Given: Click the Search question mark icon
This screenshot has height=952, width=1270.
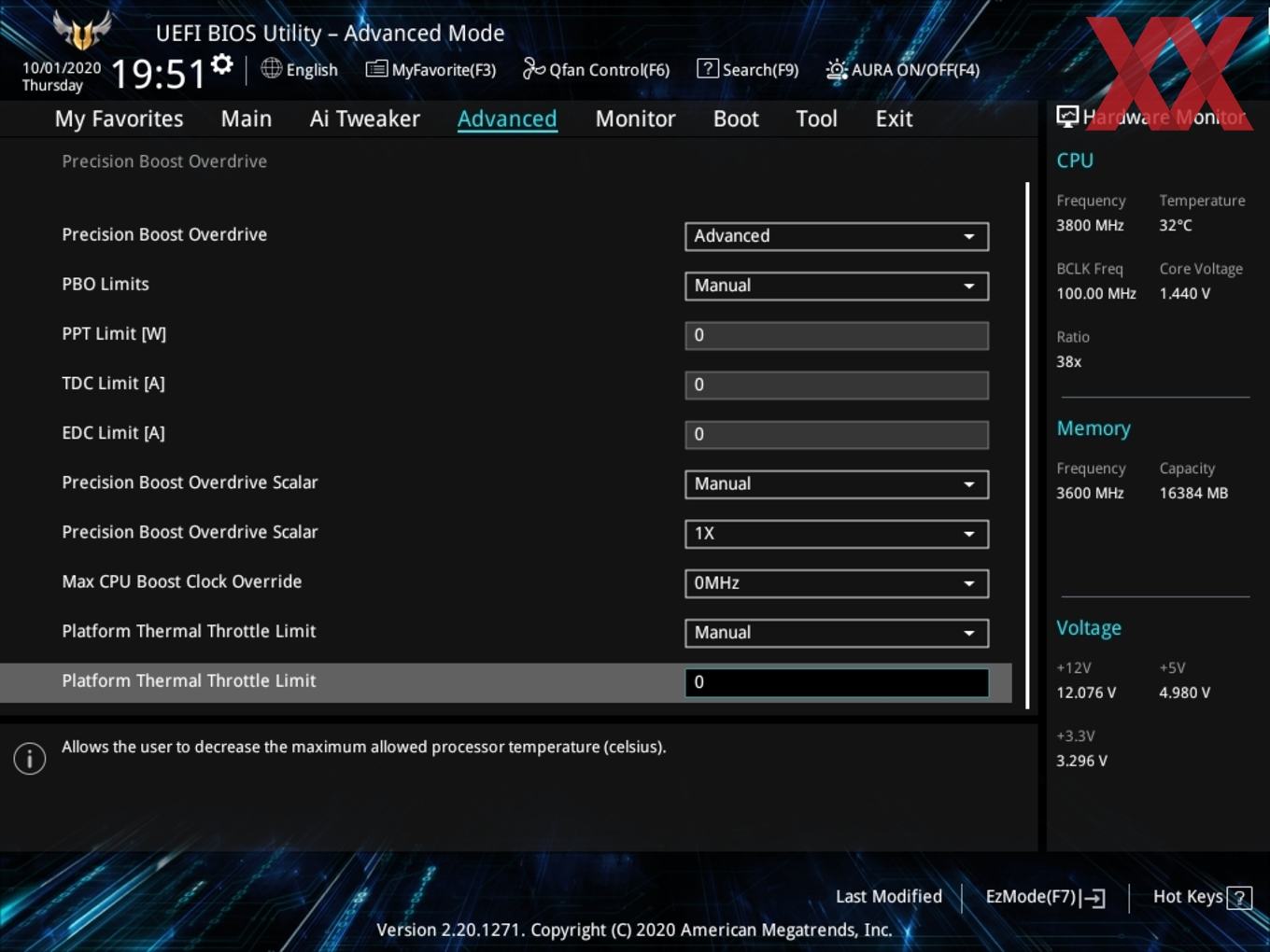Looking at the screenshot, I should (708, 68).
